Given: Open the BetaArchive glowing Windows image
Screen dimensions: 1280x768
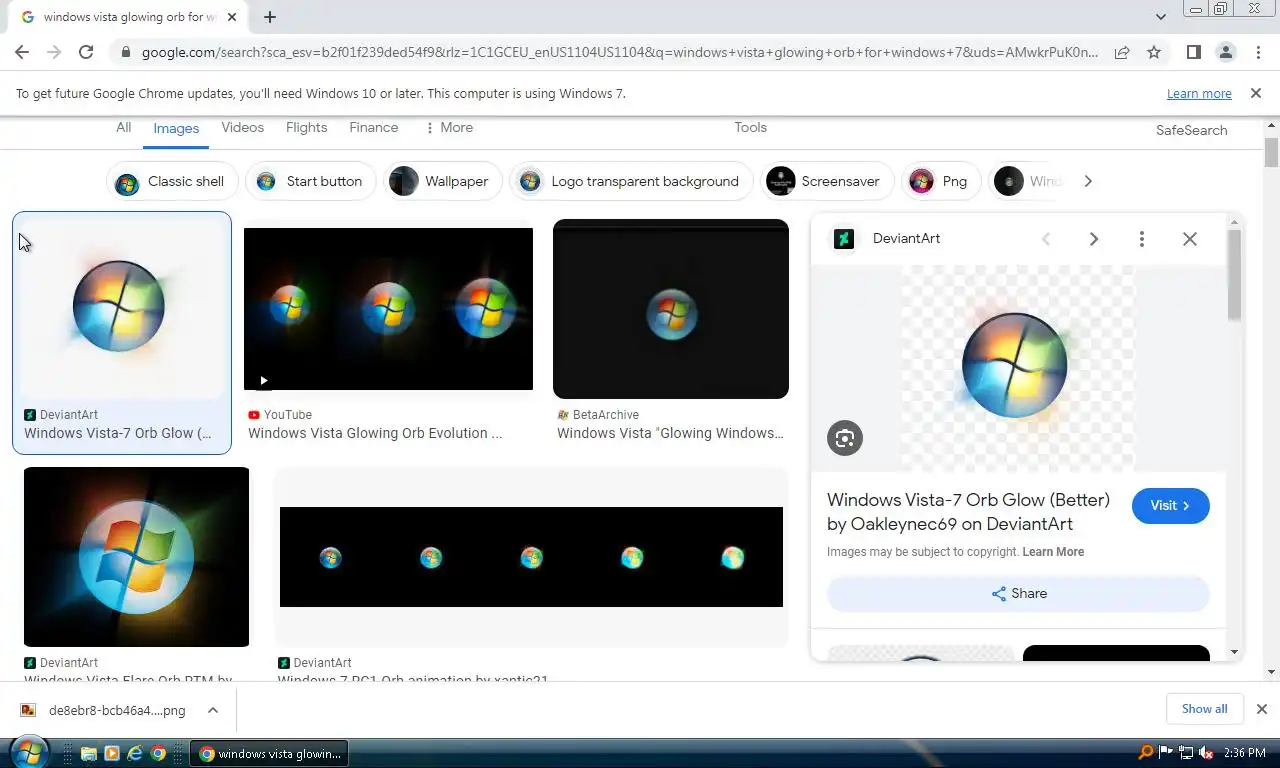Looking at the screenshot, I should click(671, 309).
